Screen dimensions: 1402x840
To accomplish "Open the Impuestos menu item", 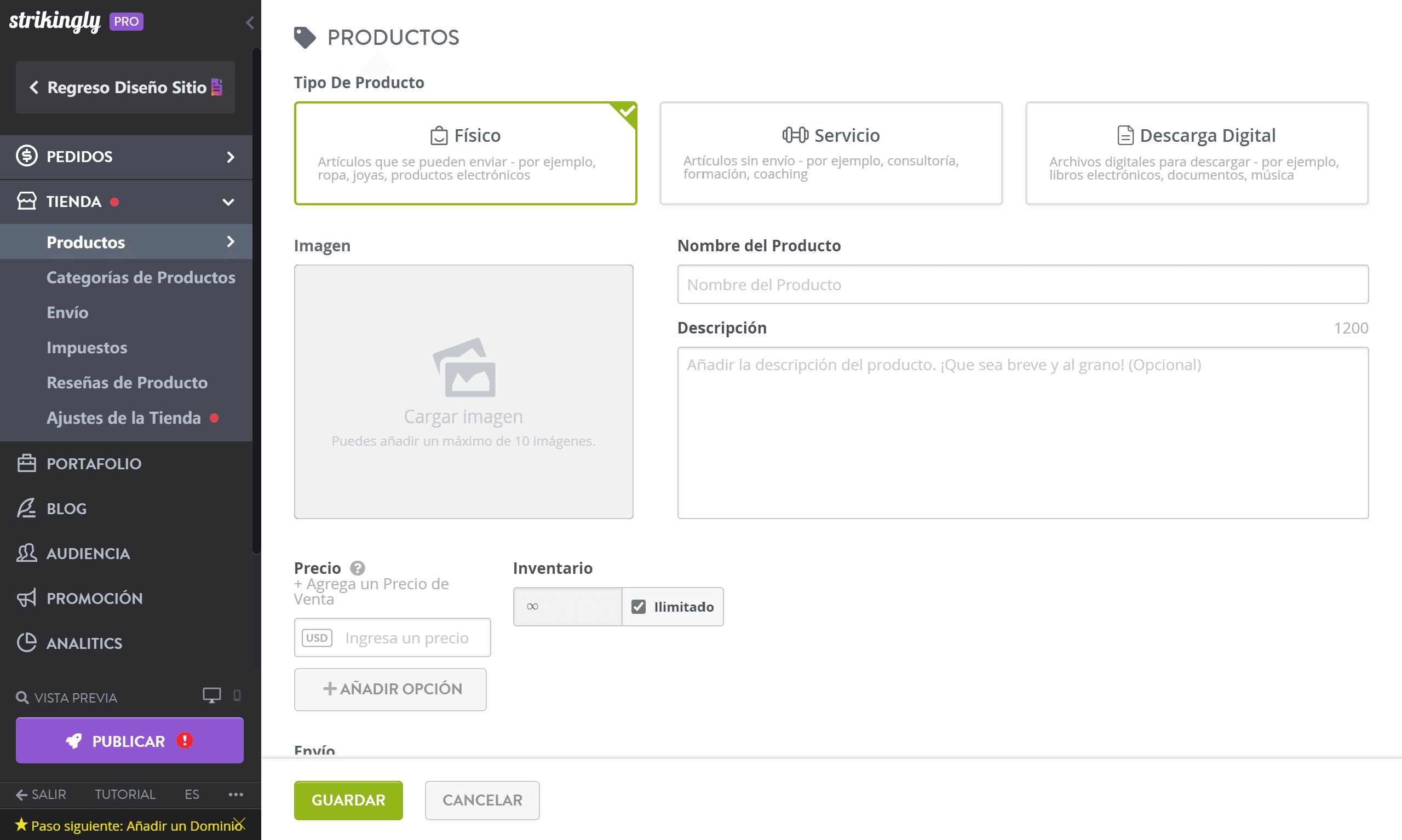I will [x=87, y=348].
